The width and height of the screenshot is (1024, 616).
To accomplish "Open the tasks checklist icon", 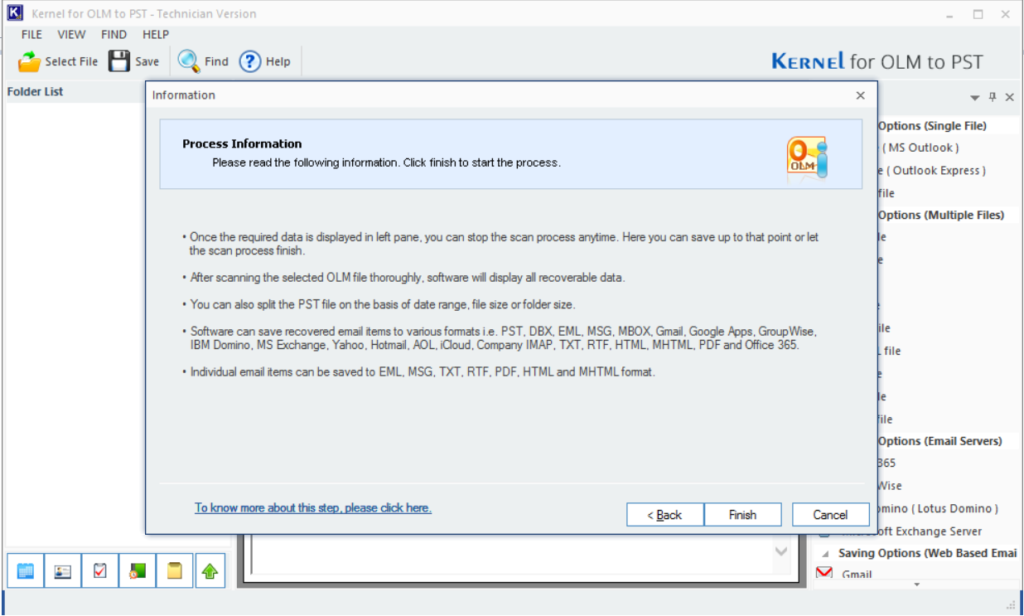I will tap(100, 571).
